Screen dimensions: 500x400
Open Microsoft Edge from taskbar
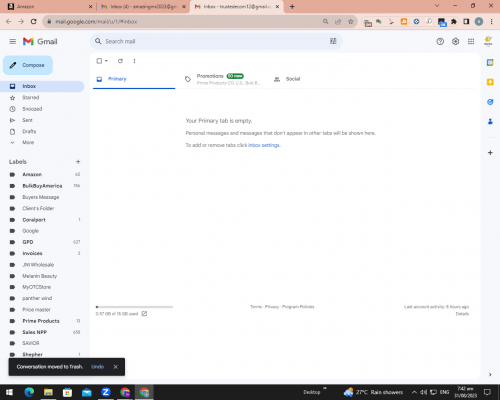(29, 392)
